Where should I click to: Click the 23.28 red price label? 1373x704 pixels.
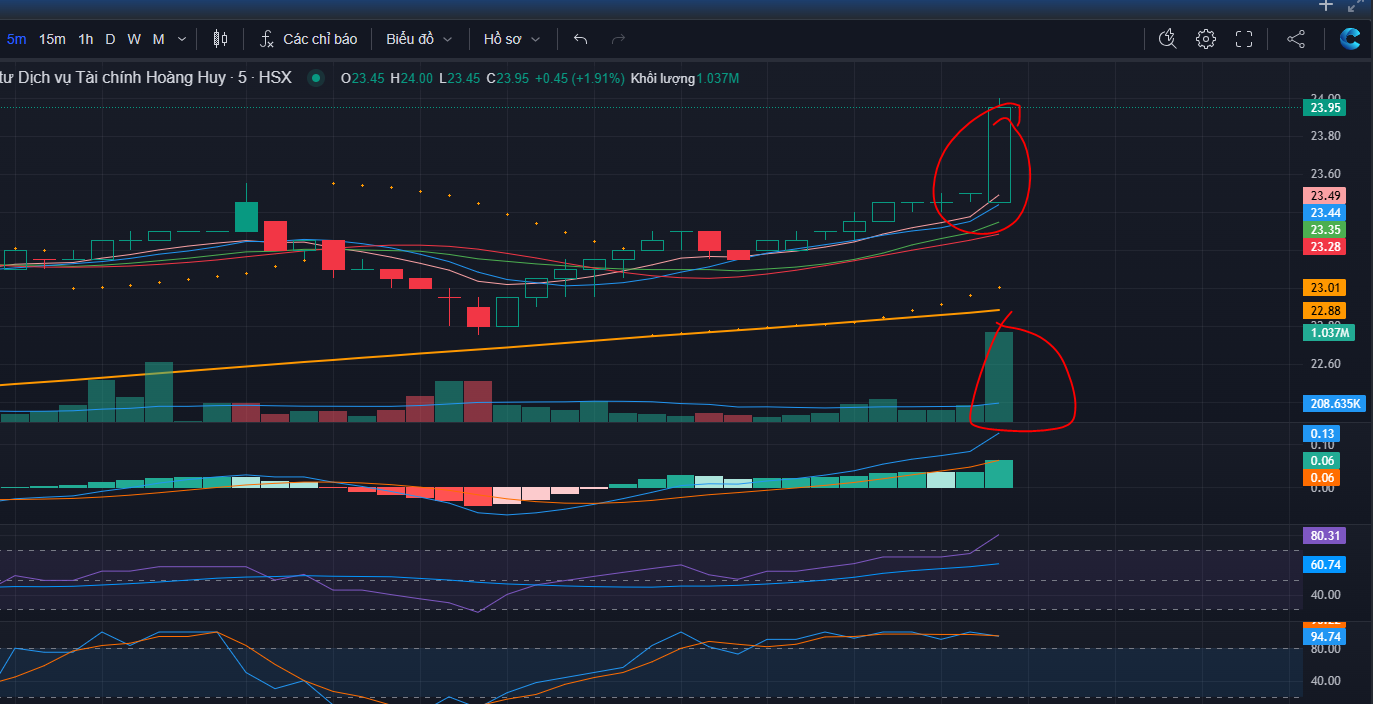coord(1325,247)
